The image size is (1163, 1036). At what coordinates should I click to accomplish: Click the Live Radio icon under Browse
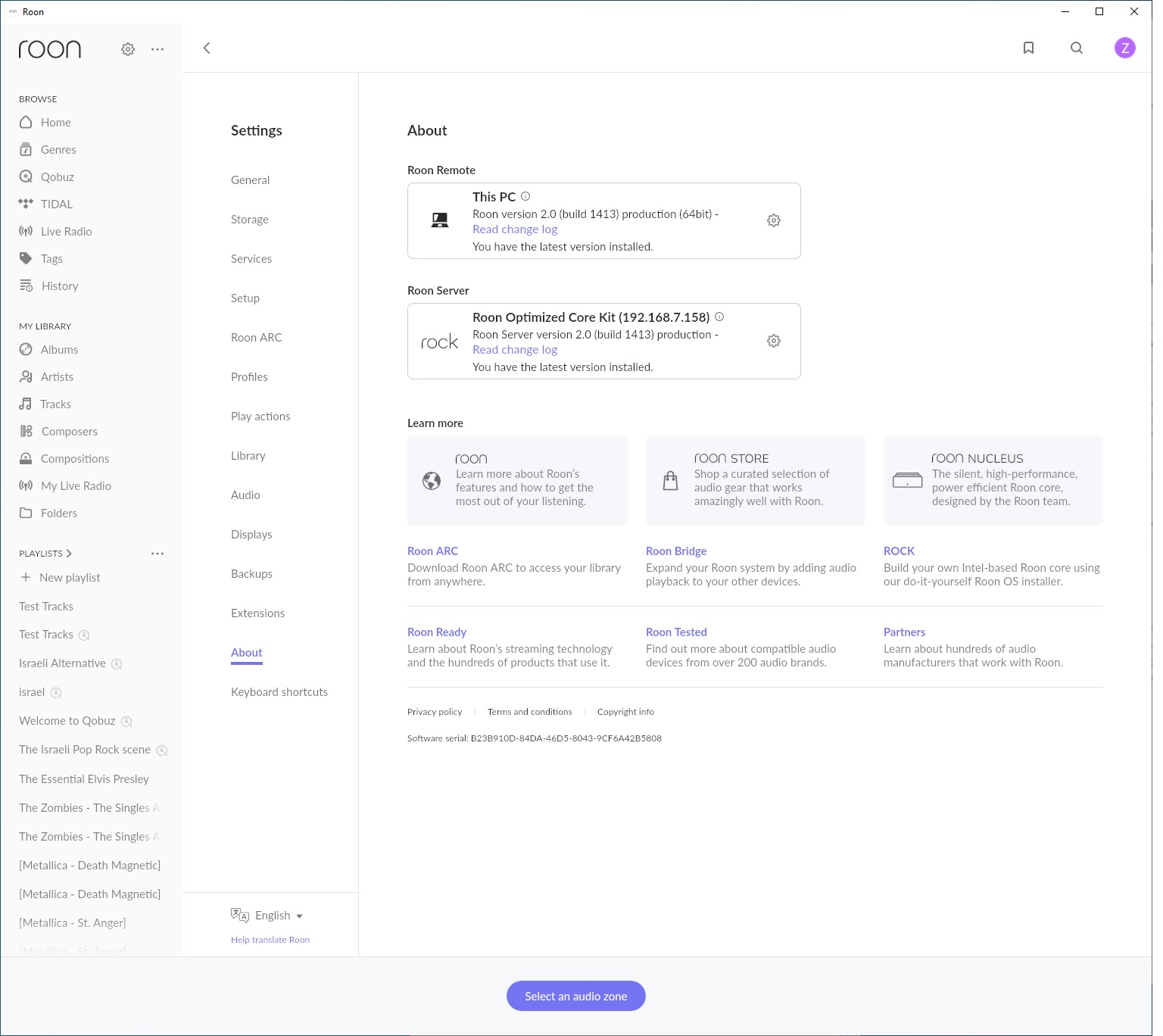26,231
